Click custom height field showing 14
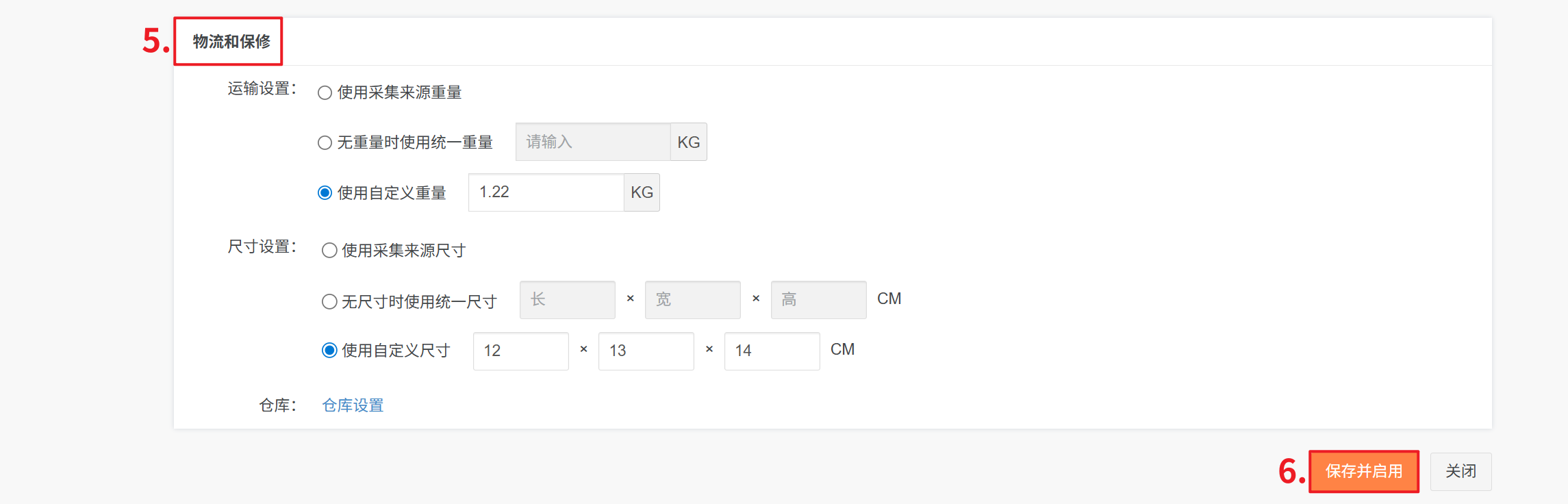The width and height of the screenshot is (1568, 504). (772, 351)
